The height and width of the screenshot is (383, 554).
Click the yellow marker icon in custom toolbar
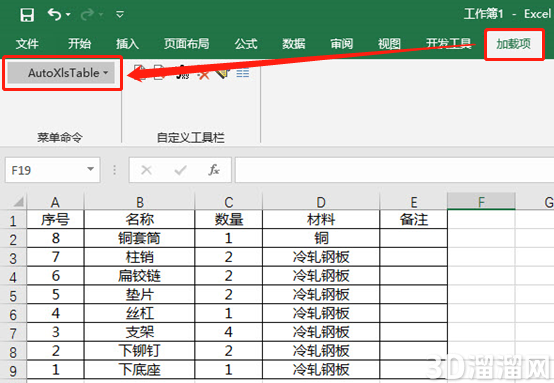[x=223, y=73]
